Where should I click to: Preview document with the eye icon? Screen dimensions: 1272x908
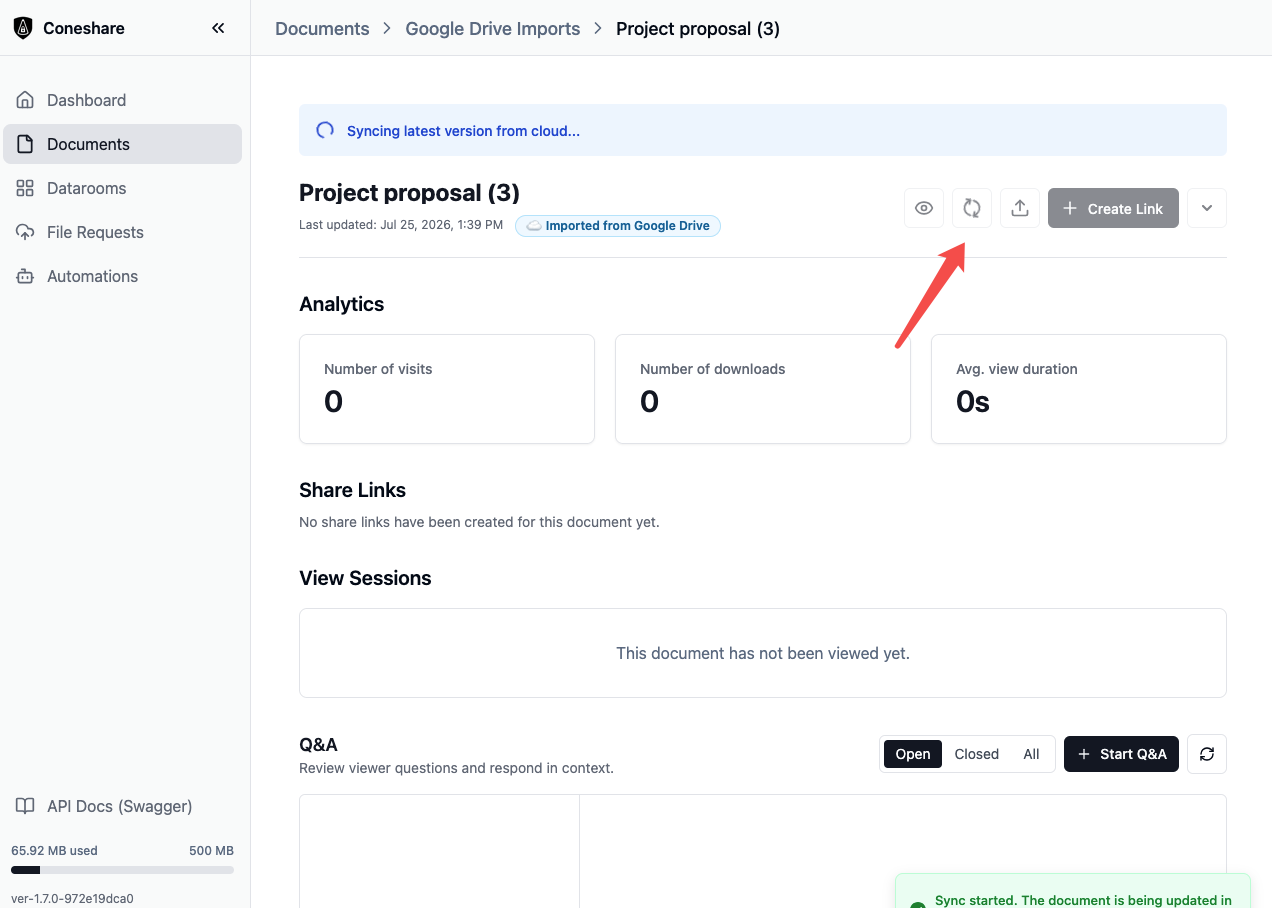coord(924,208)
